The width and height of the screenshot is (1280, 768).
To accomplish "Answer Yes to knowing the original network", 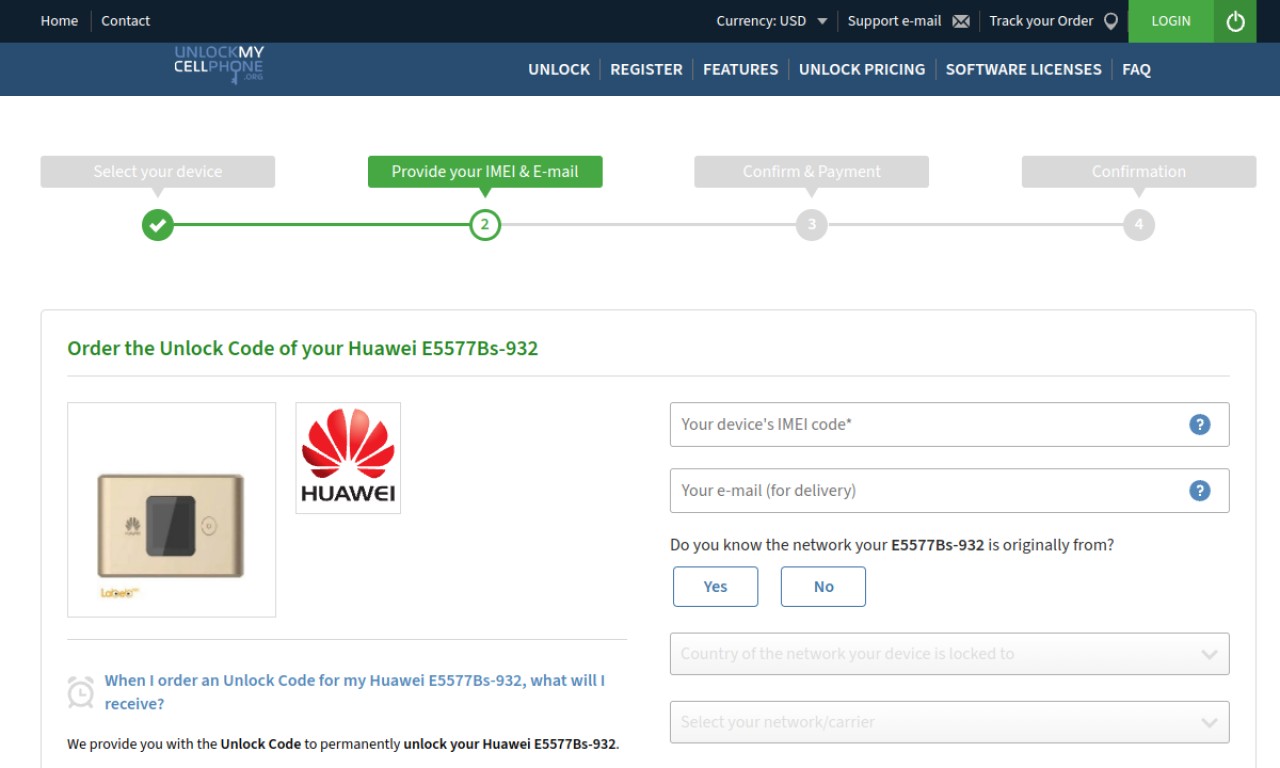I will click(715, 587).
